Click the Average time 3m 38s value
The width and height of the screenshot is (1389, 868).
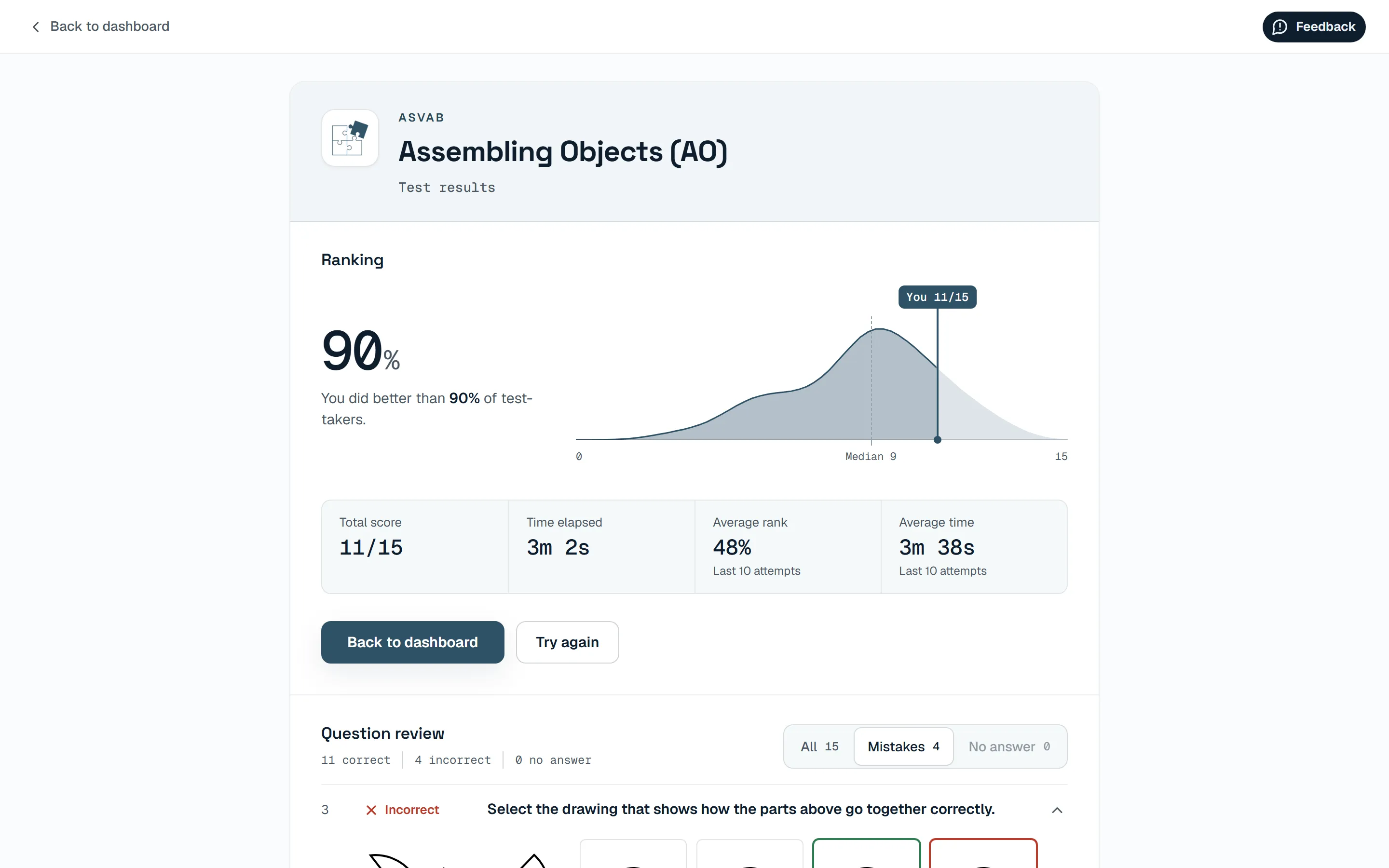coord(936,547)
